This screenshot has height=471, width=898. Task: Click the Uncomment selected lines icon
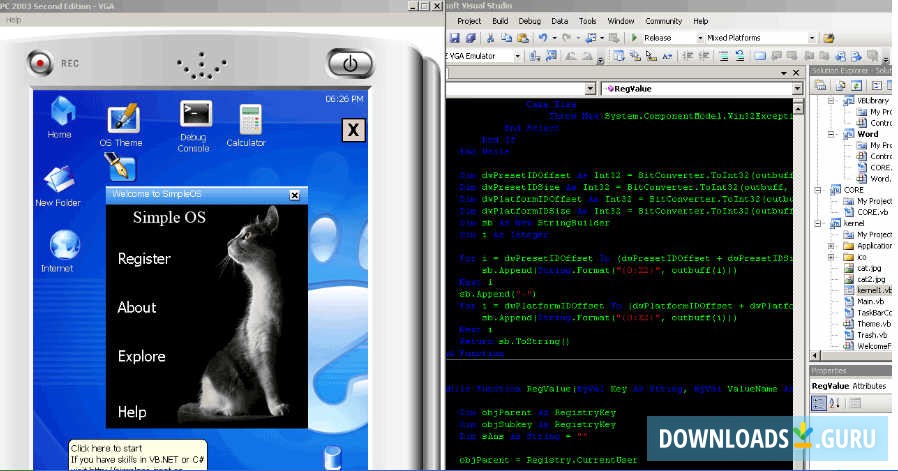[739, 56]
